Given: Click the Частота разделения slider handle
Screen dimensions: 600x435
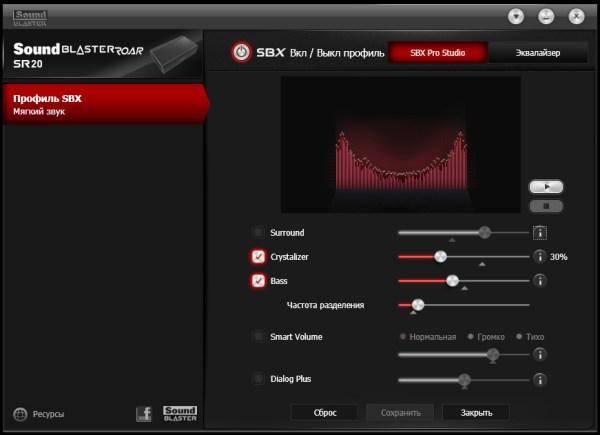Looking at the screenshot, I should (x=417, y=305).
